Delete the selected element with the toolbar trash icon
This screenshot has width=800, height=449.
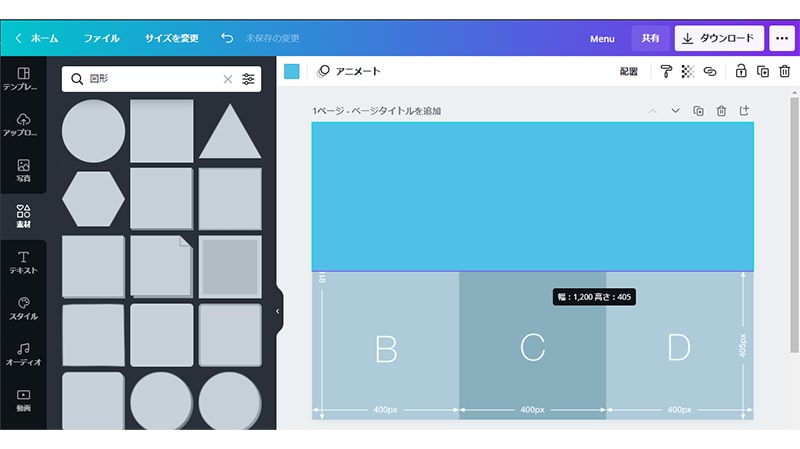pos(785,71)
